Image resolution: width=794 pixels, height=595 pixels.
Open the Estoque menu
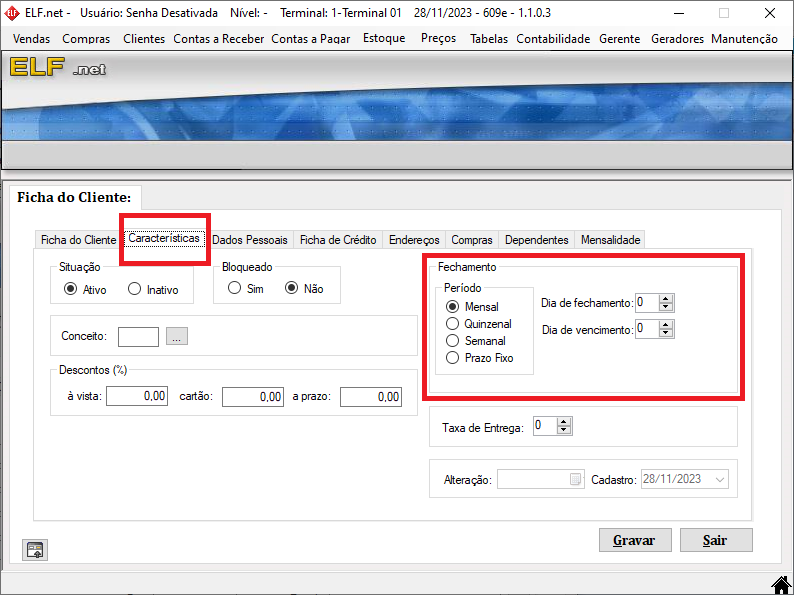point(384,38)
